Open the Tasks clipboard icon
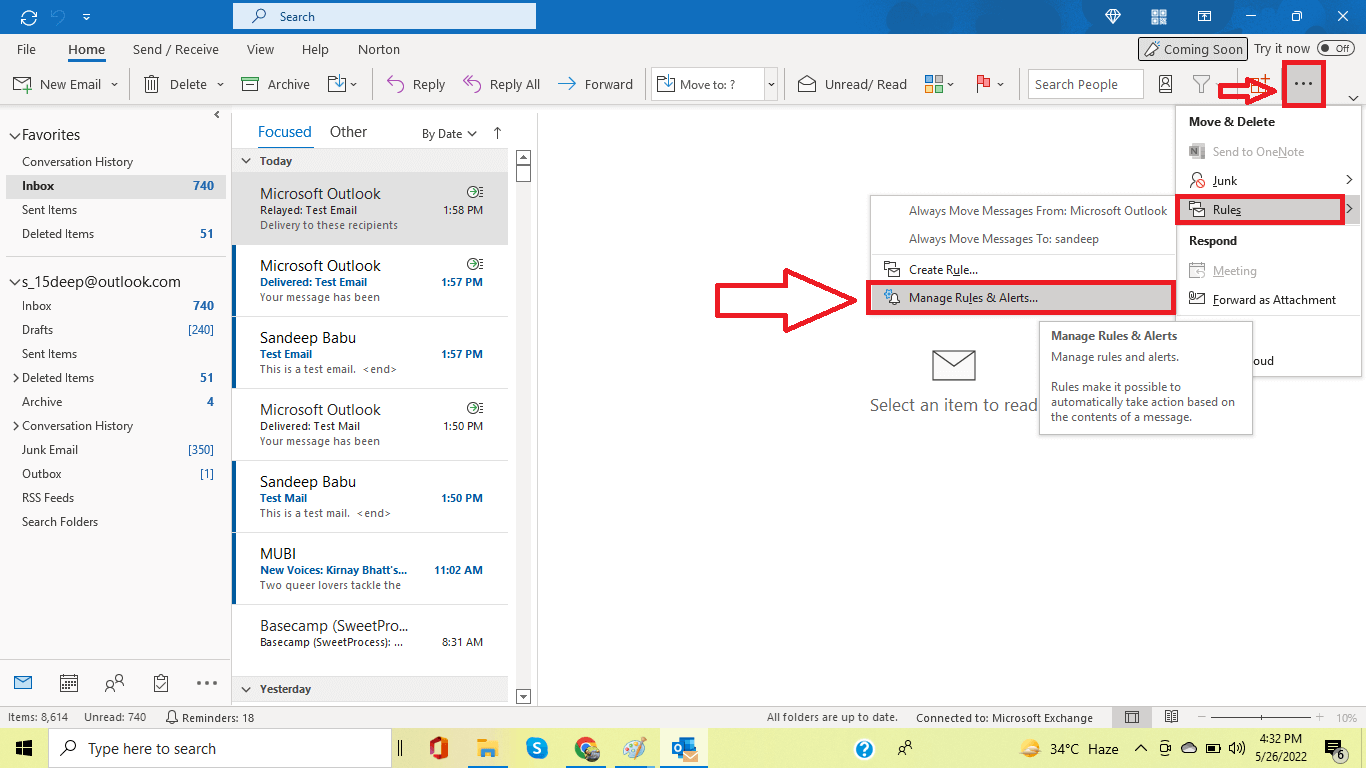1366x768 pixels. click(160, 683)
